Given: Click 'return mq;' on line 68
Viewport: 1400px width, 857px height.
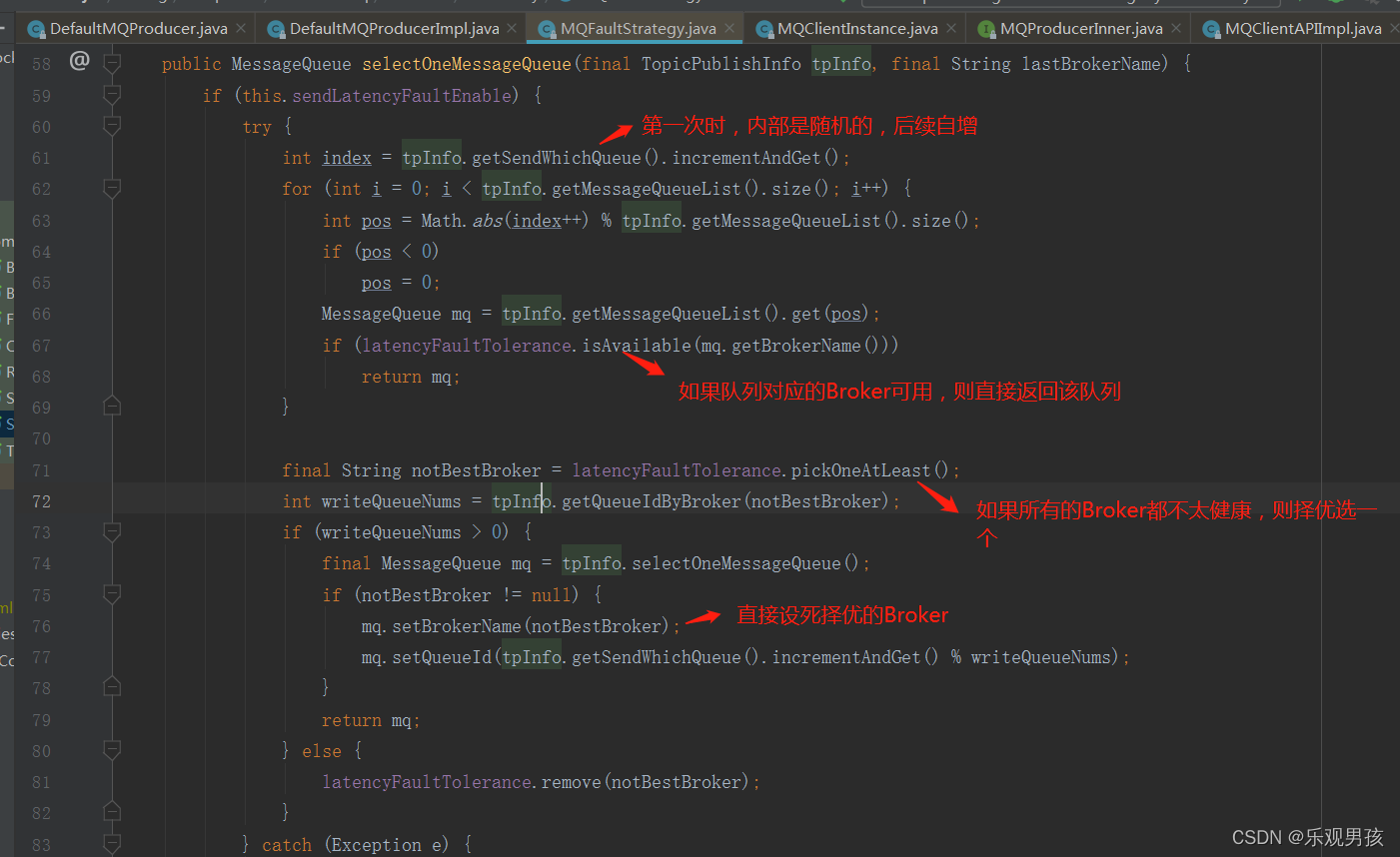Looking at the screenshot, I should 411,377.
